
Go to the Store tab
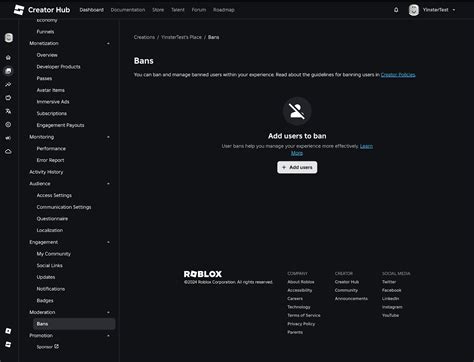(158, 10)
